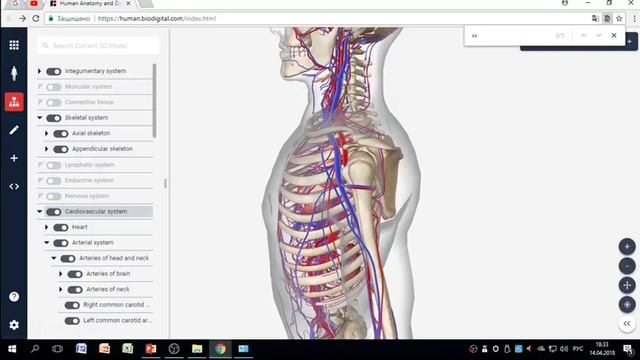The height and width of the screenshot is (360, 640).
Task: Collapse the view controls with double chevron
Action: 627,324
